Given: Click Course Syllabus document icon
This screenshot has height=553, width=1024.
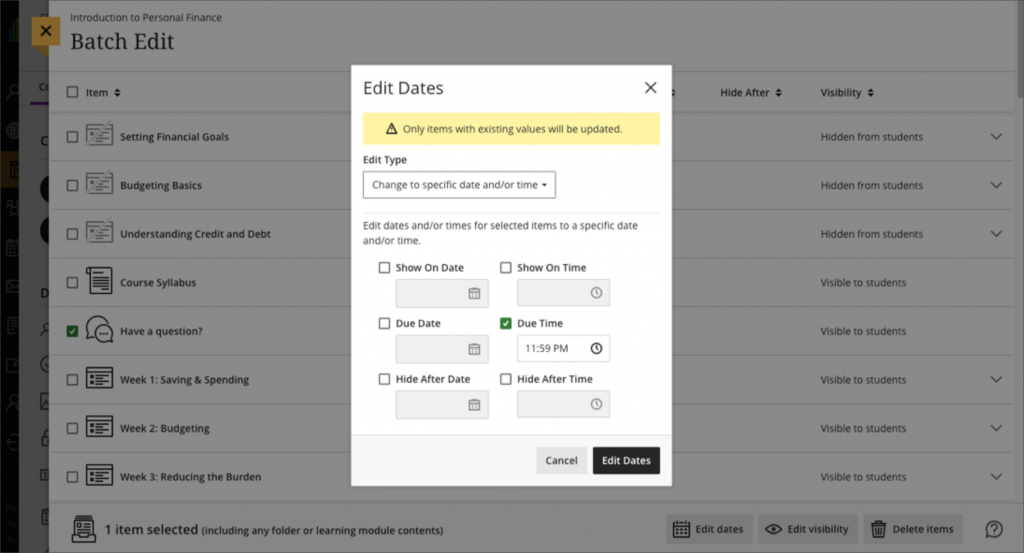Looking at the screenshot, I should coord(99,281).
